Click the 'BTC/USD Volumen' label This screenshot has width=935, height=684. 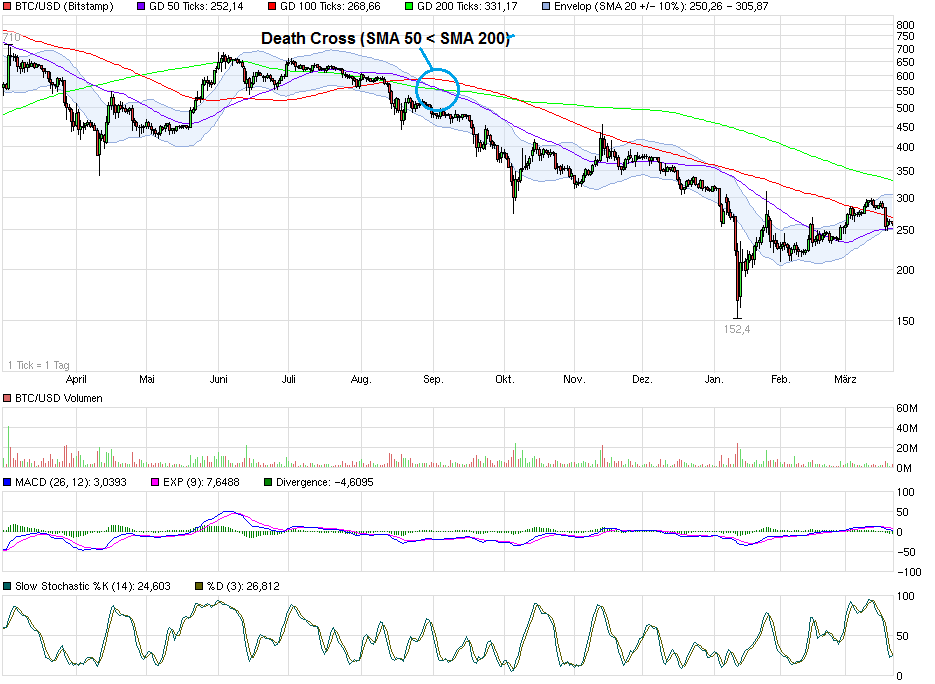pos(58,398)
